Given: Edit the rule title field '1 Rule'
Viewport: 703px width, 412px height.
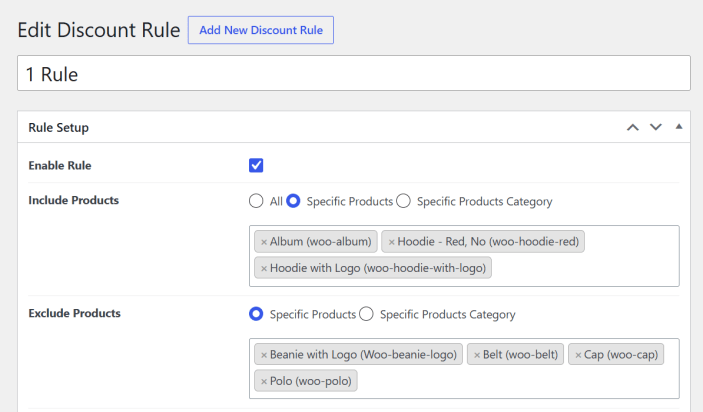Looking at the screenshot, I should click(354, 73).
